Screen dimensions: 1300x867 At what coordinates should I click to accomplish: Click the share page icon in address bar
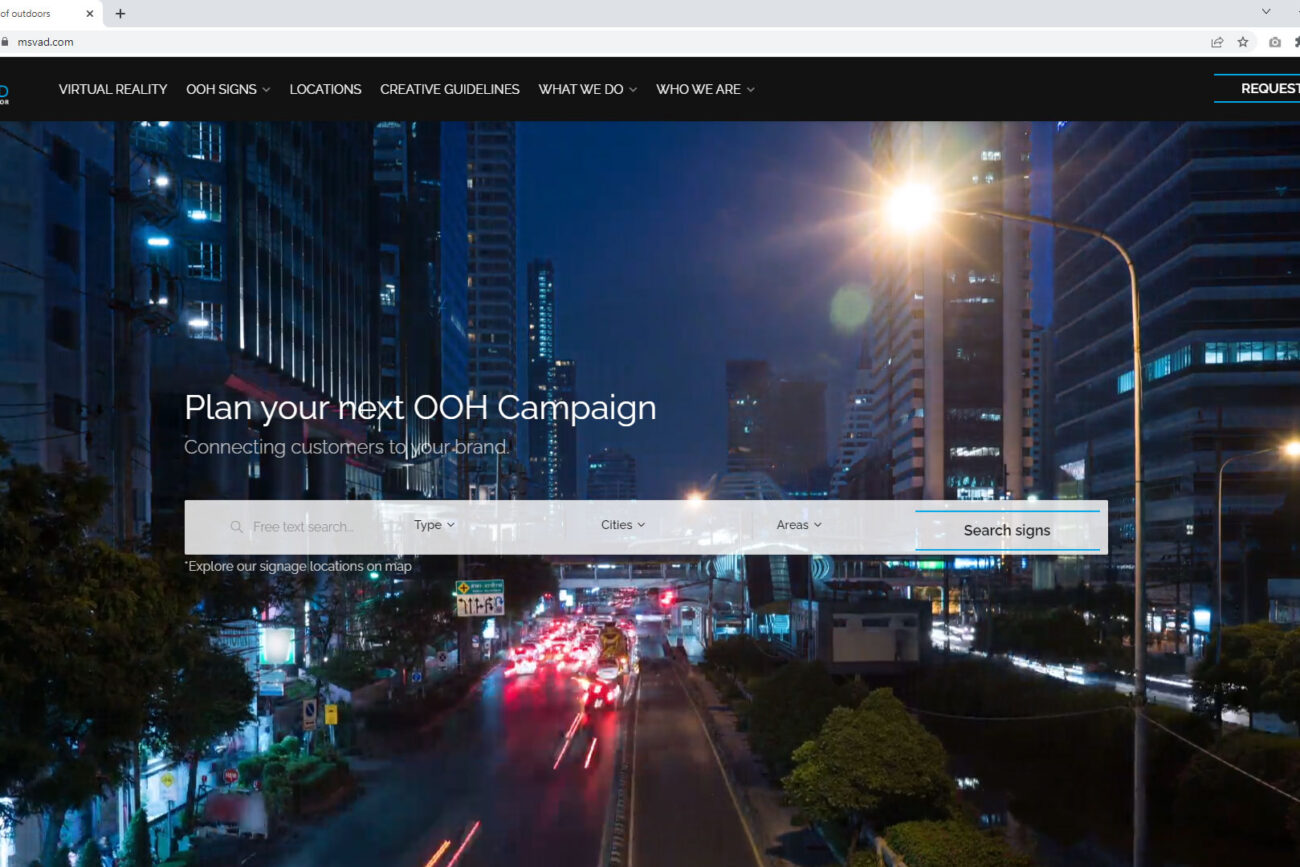[1217, 42]
